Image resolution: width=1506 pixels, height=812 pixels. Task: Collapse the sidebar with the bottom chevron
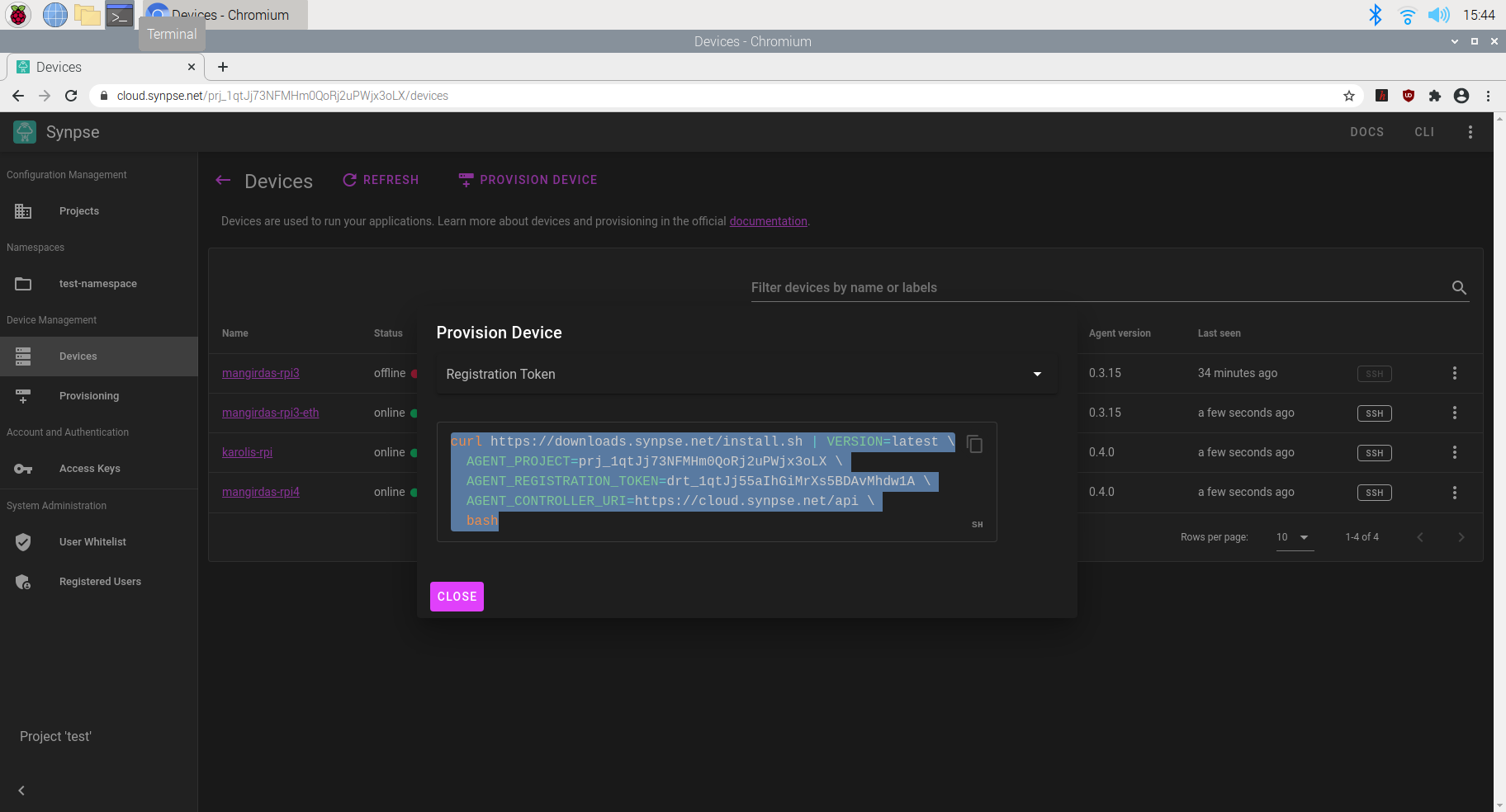click(x=20, y=790)
